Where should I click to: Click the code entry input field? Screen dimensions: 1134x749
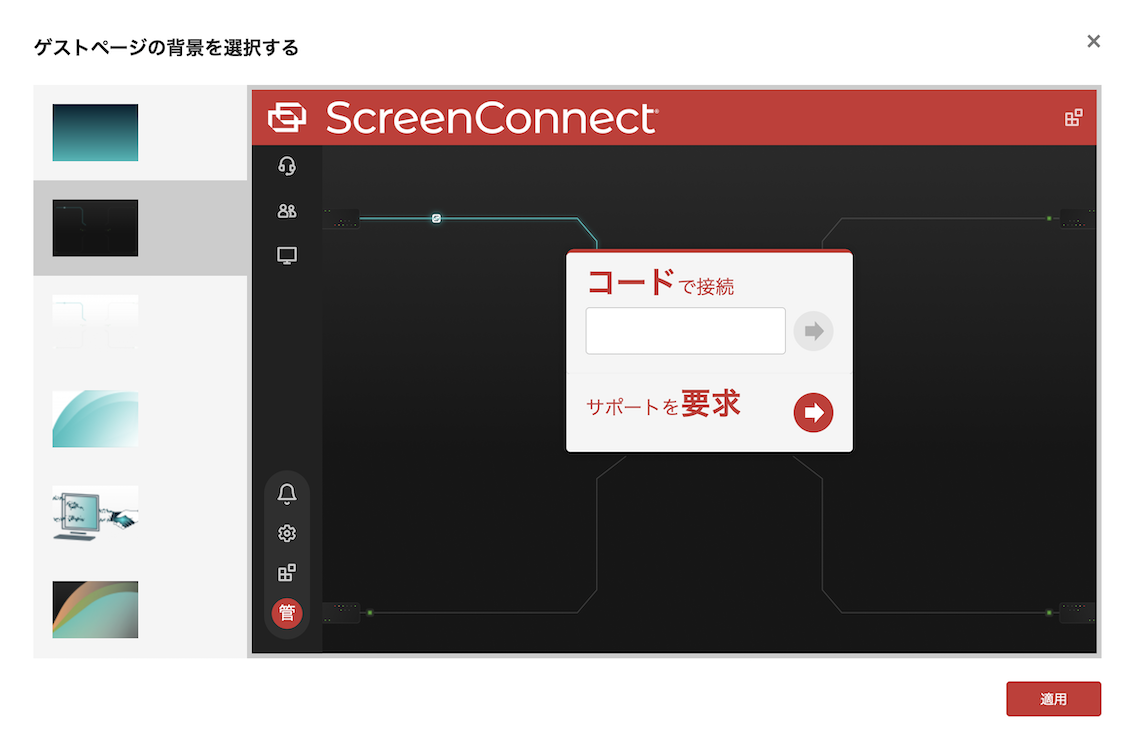tap(686, 330)
